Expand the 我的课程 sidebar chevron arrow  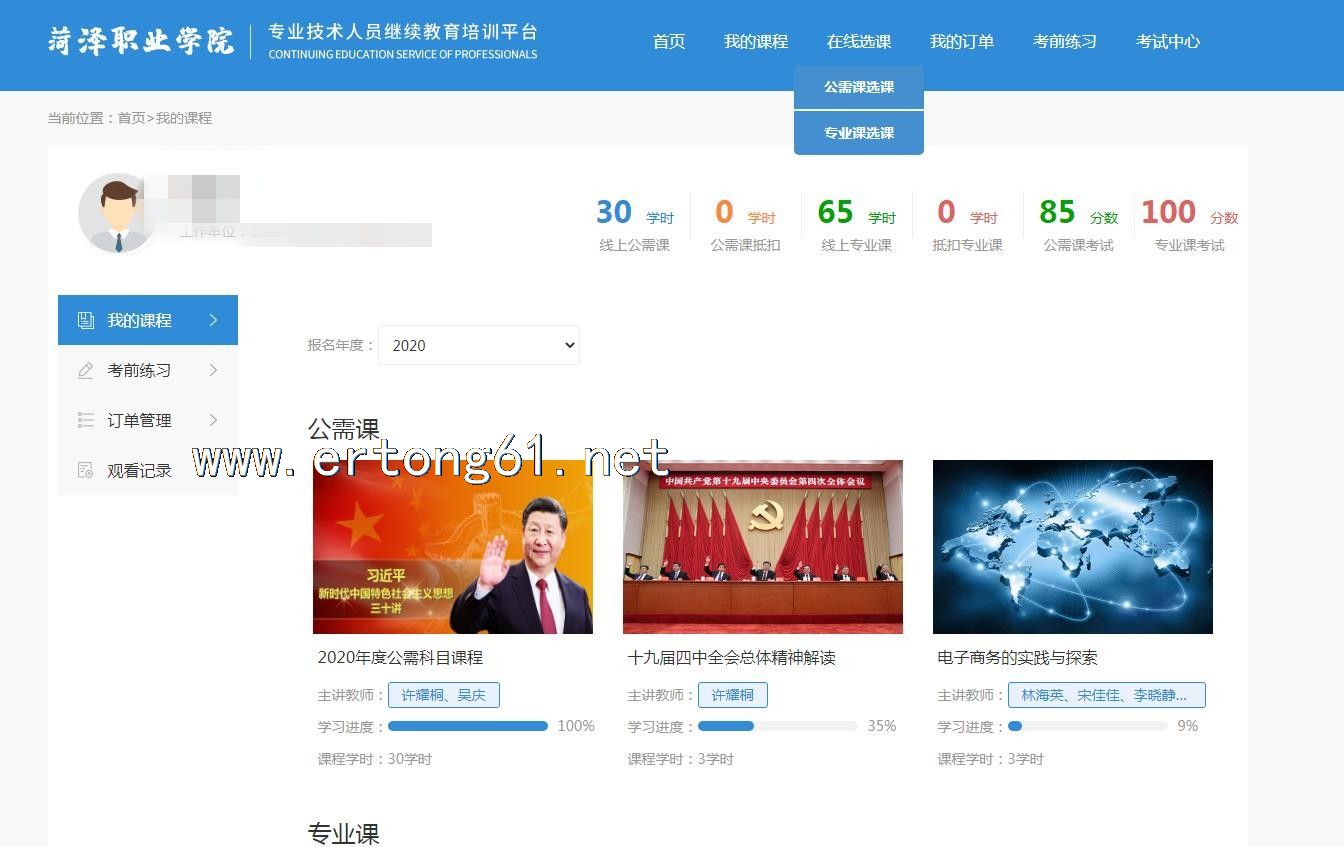[x=213, y=320]
